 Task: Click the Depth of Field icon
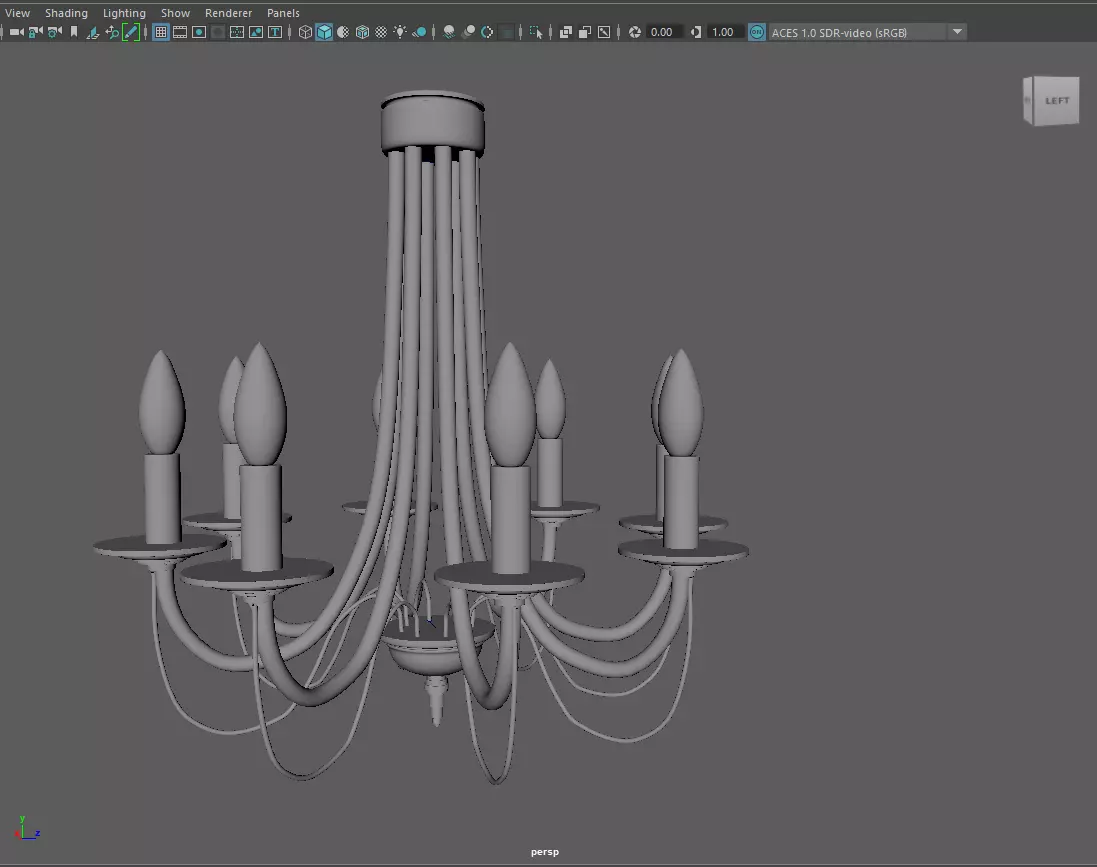507,31
